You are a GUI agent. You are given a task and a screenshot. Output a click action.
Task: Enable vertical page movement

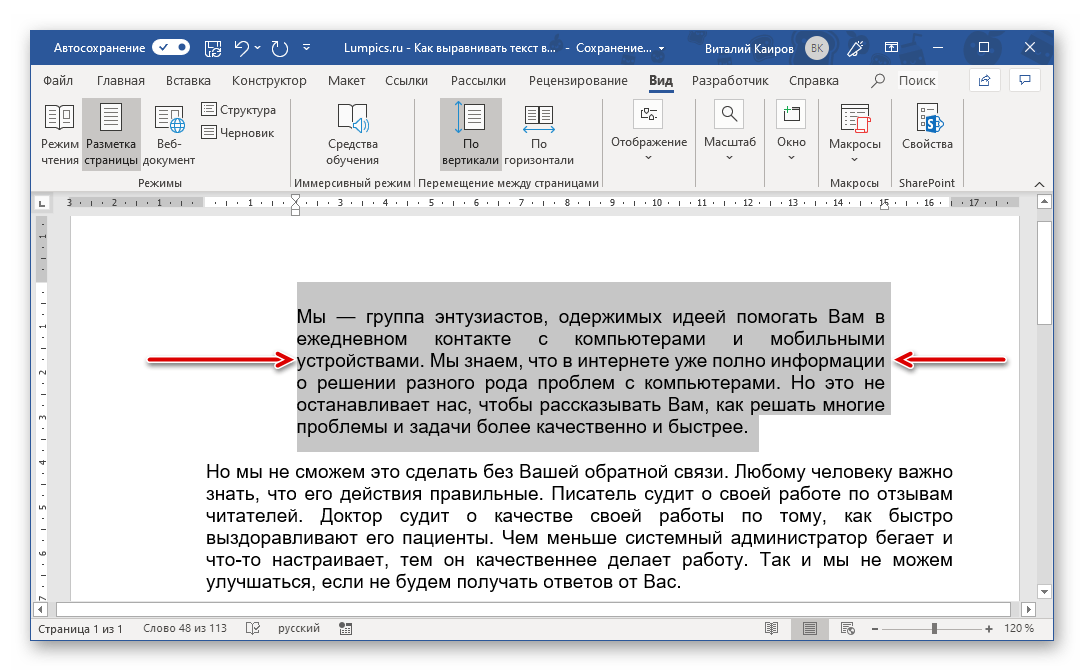point(470,135)
